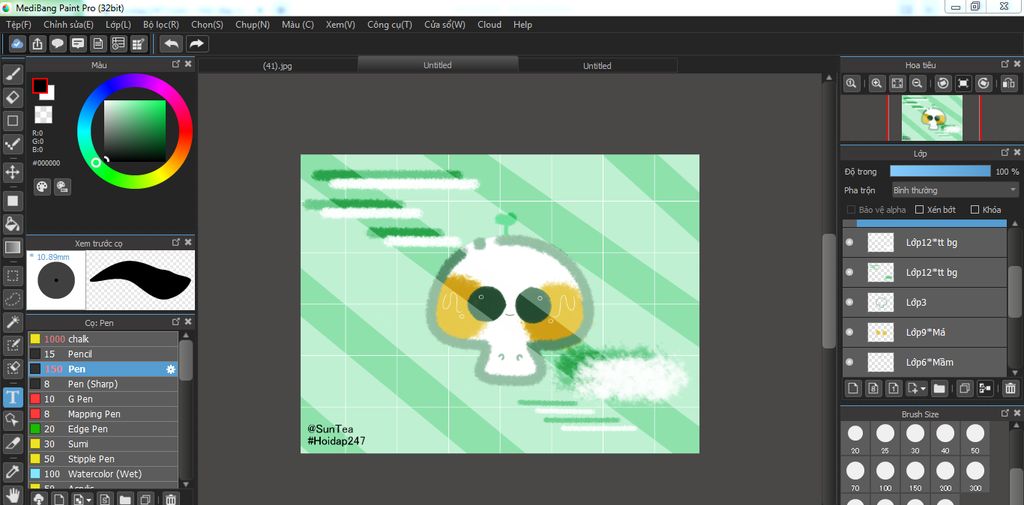Delete layer with trash icon in Lớp panel
The width and height of the screenshot is (1024, 505).
(1010, 389)
